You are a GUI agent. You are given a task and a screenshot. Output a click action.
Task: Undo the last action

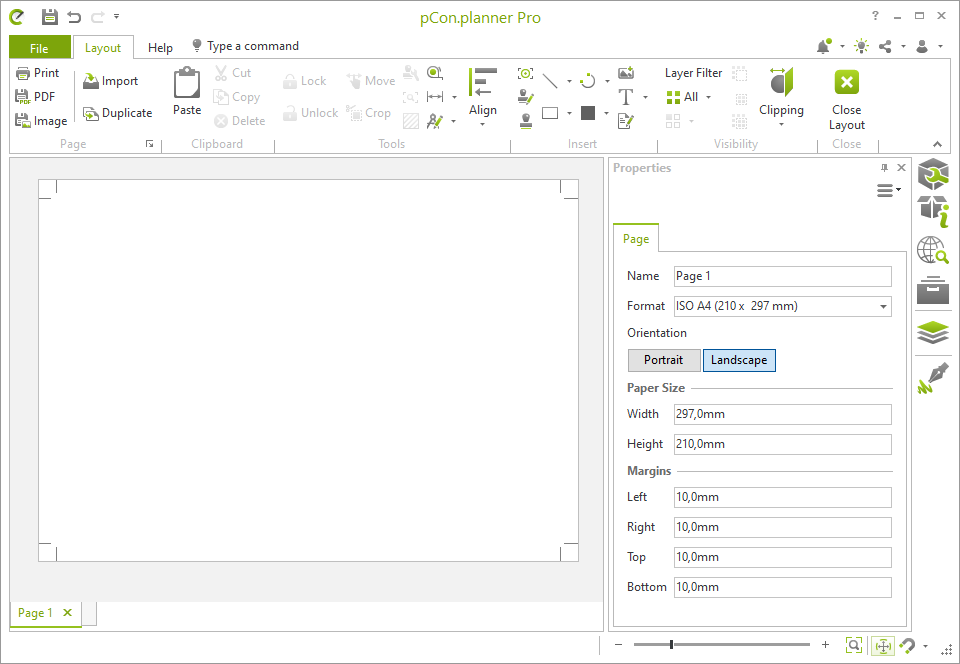pos(74,17)
